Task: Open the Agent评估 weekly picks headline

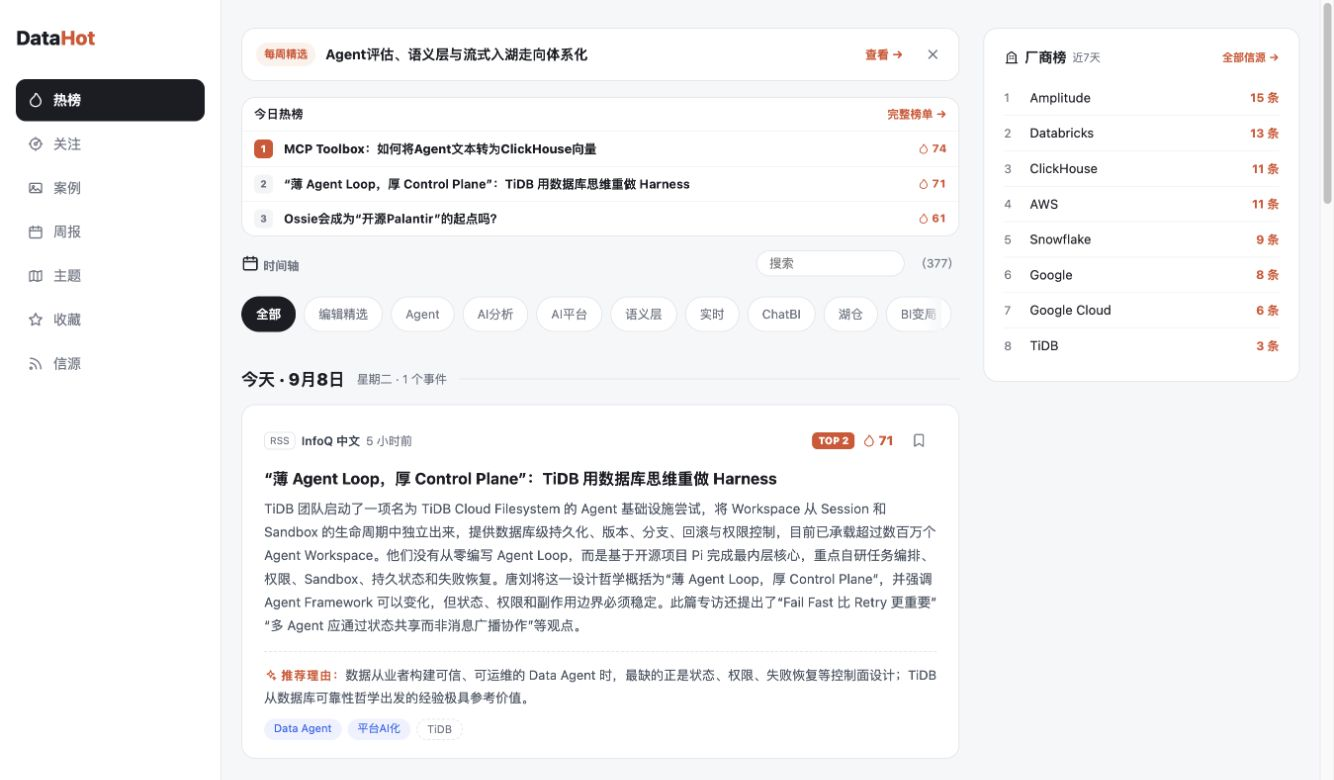Action: point(456,55)
